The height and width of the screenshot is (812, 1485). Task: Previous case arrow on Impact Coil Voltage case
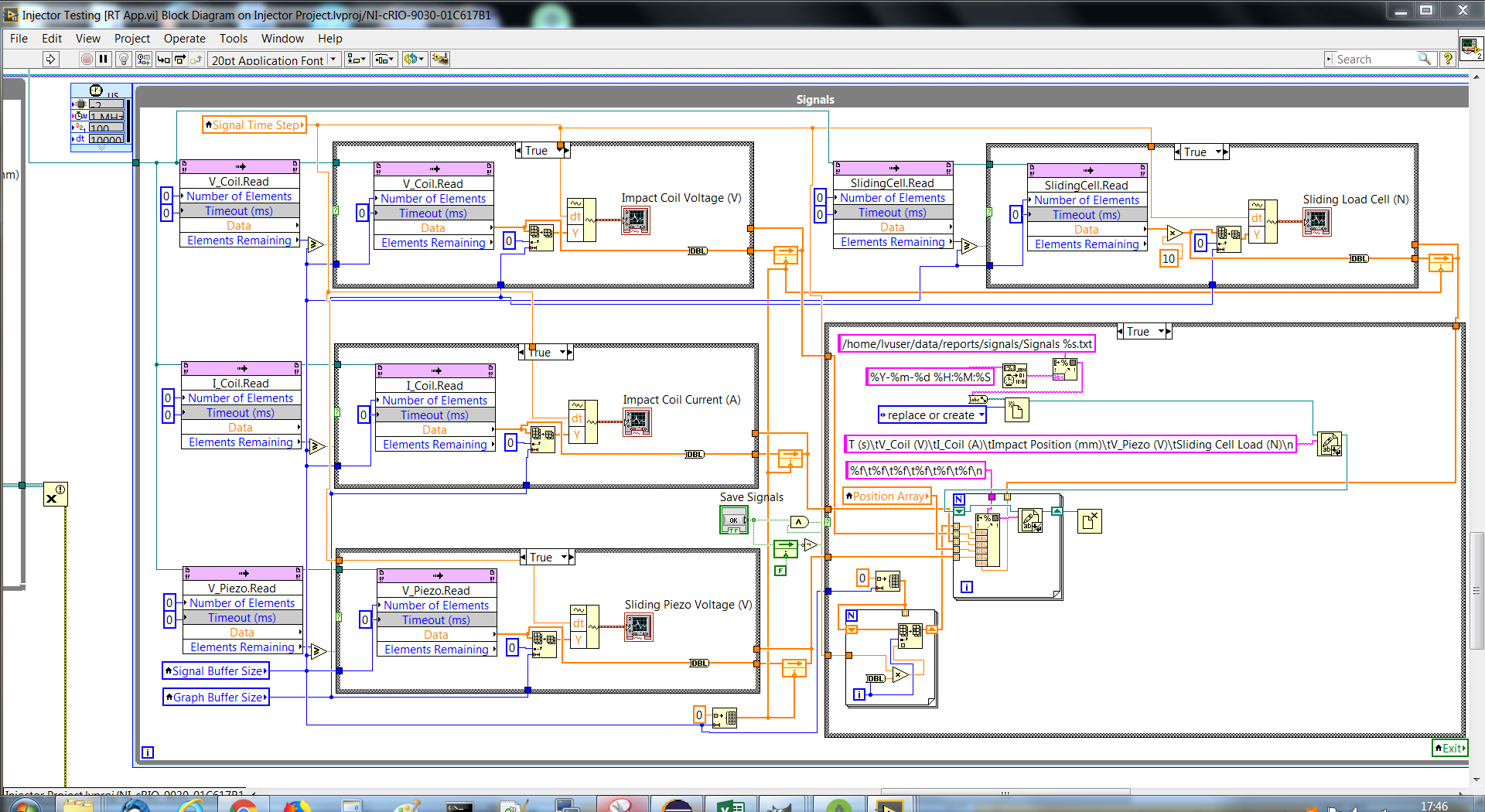click(519, 151)
